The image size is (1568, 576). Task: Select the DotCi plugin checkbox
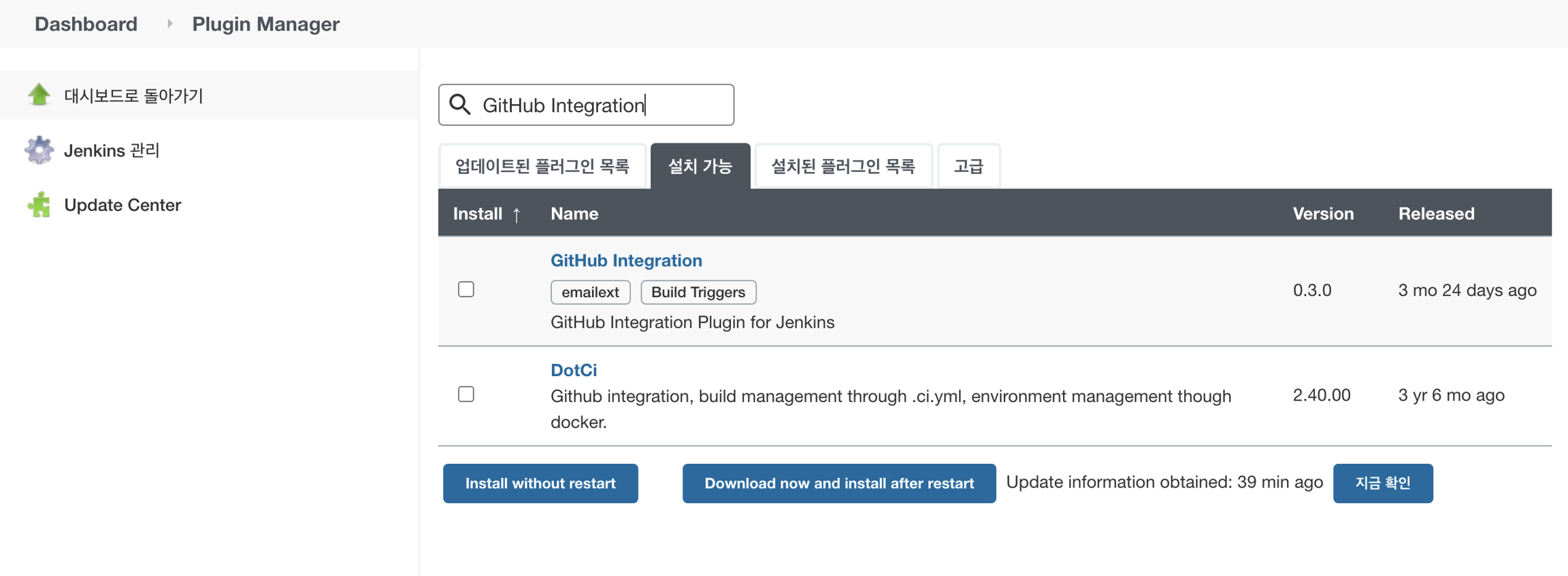click(466, 394)
